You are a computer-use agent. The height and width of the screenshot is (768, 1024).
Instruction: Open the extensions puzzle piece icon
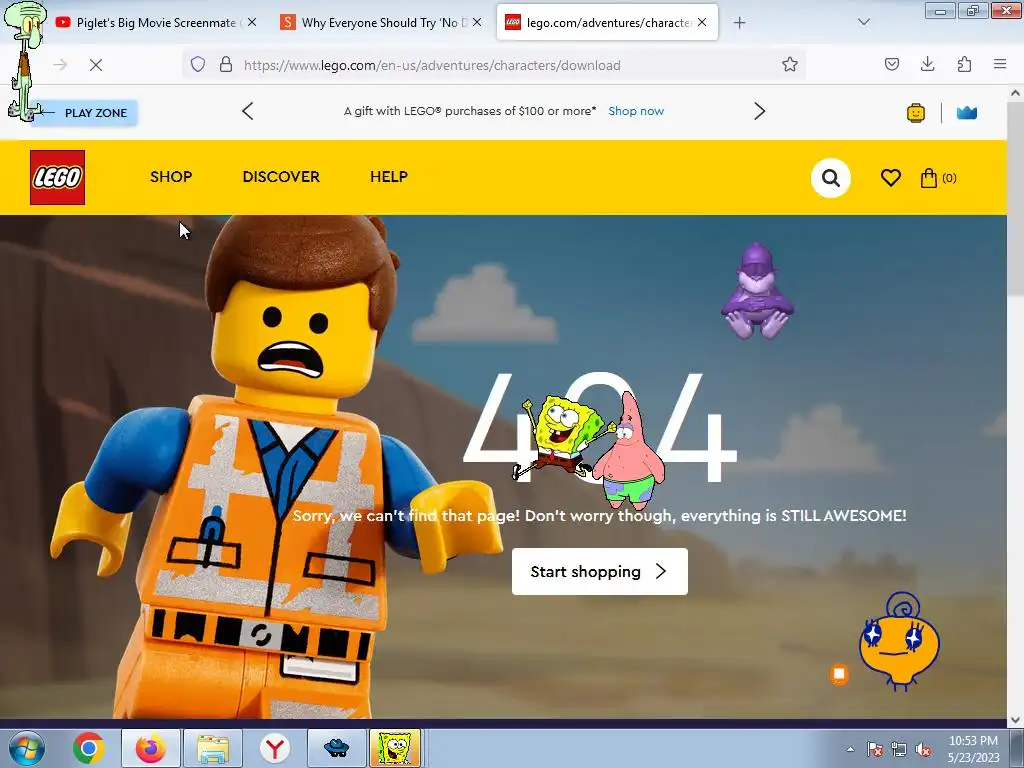click(964, 65)
